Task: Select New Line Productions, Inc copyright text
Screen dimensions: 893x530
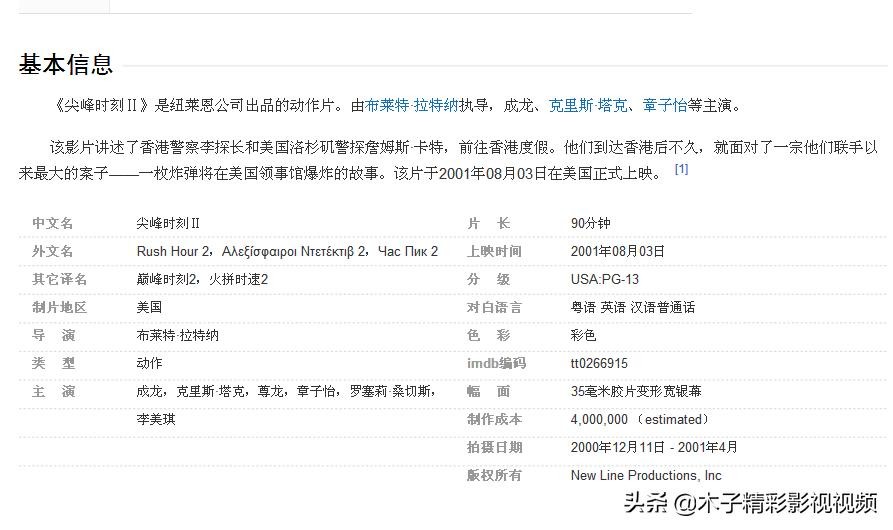Action: [x=645, y=475]
